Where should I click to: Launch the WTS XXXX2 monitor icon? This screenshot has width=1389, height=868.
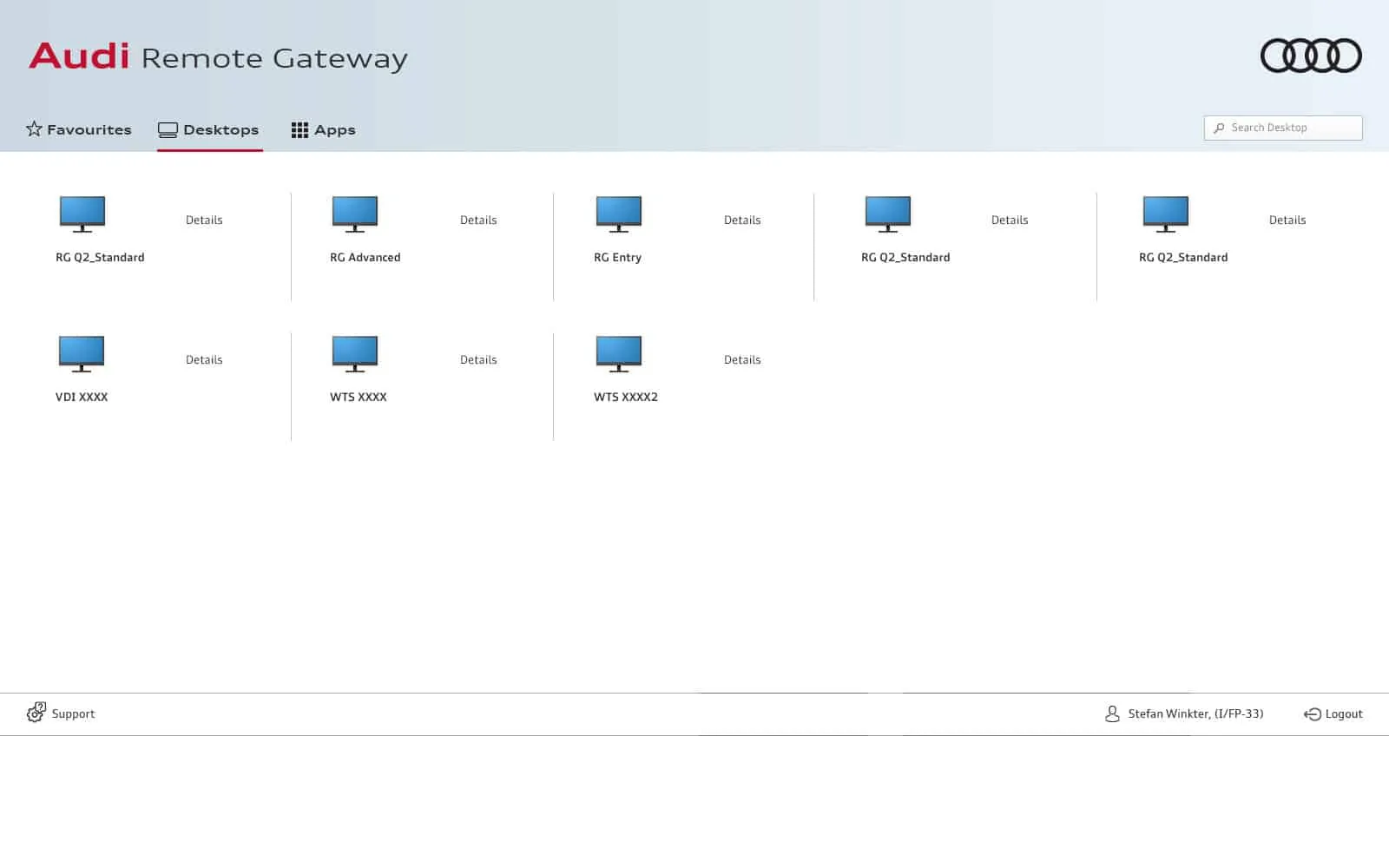(619, 354)
